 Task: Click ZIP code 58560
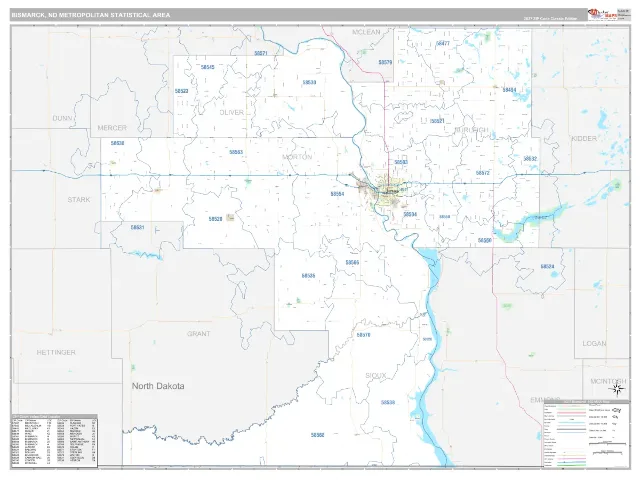coord(485,241)
